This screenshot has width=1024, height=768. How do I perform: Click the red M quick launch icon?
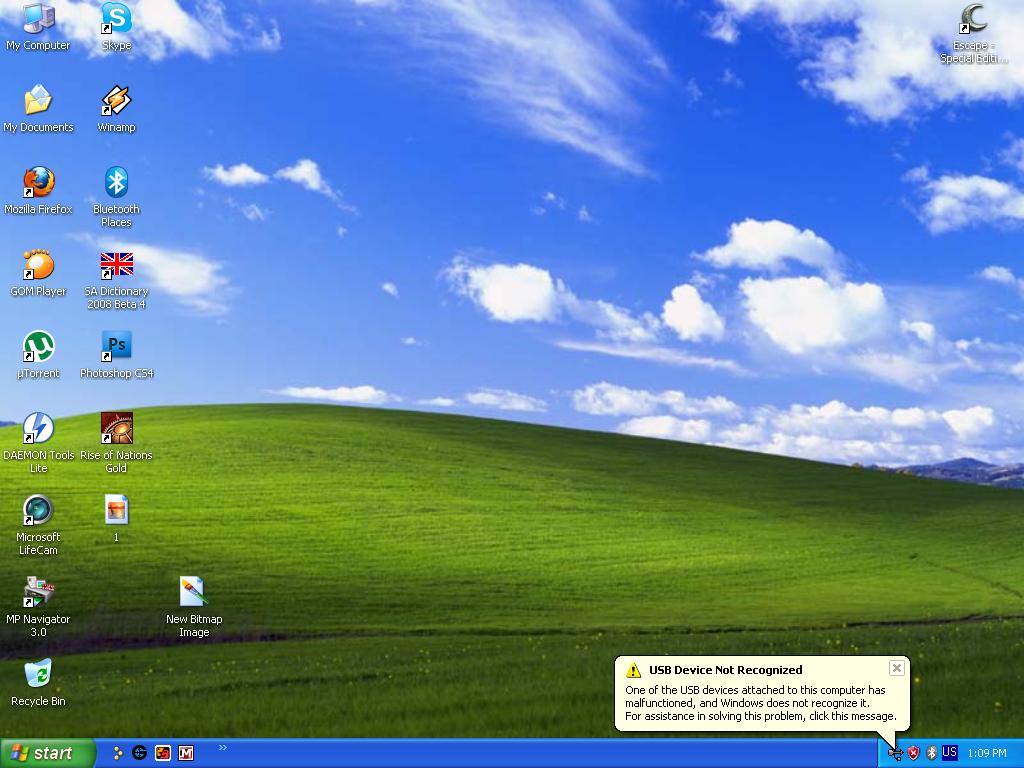186,753
